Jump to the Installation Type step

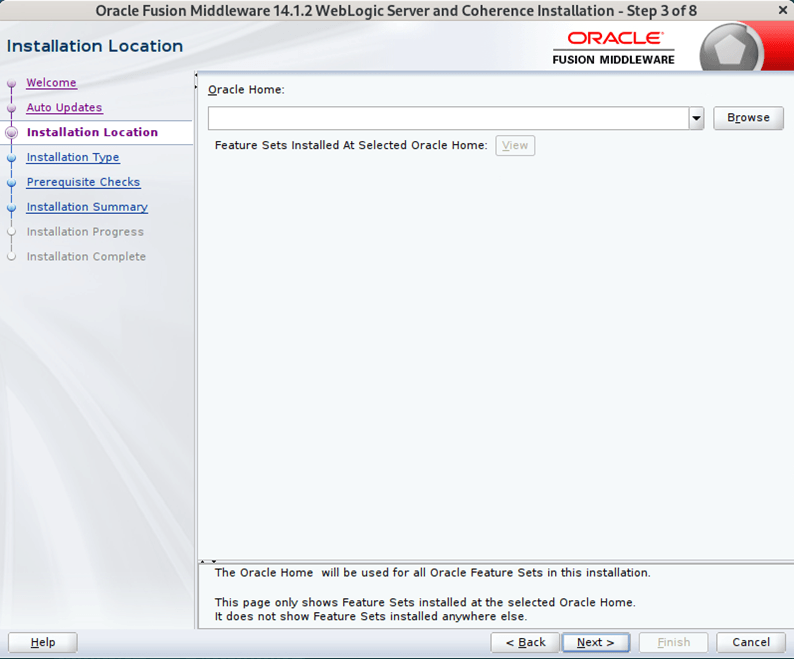pos(73,157)
